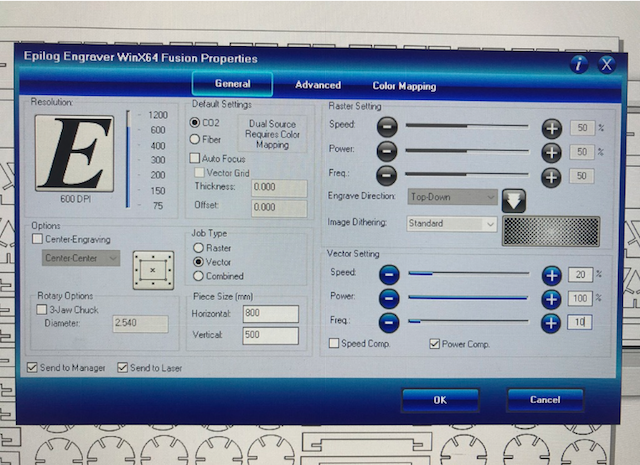Screen dimensions: 640x465
Task: Select 150 in resolution scale
Action: [158, 191]
